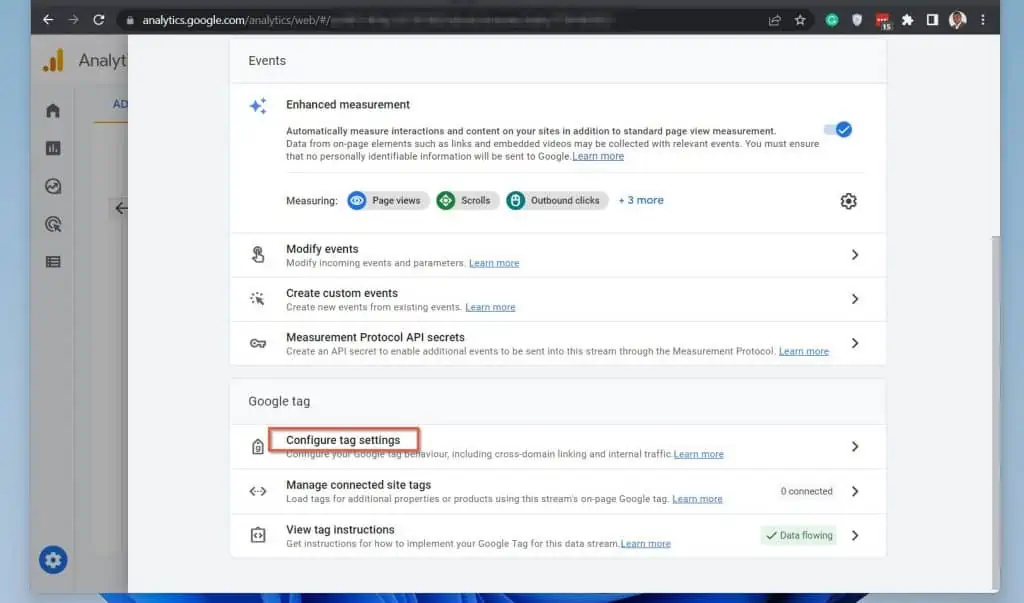Open the browser Extensions puzzle icon
The width and height of the screenshot is (1024, 603).
(x=907, y=20)
